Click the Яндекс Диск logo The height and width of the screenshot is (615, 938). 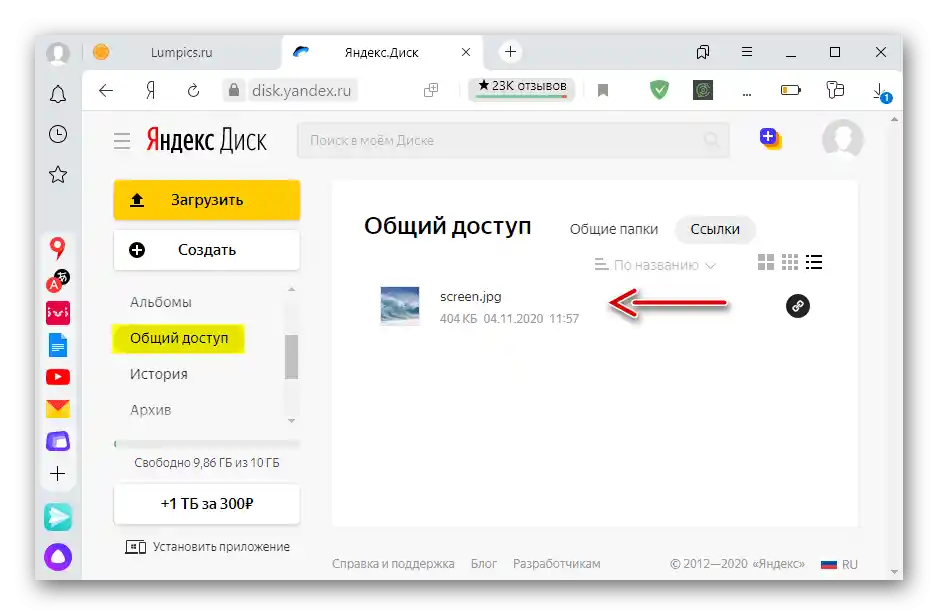tap(206, 140)
